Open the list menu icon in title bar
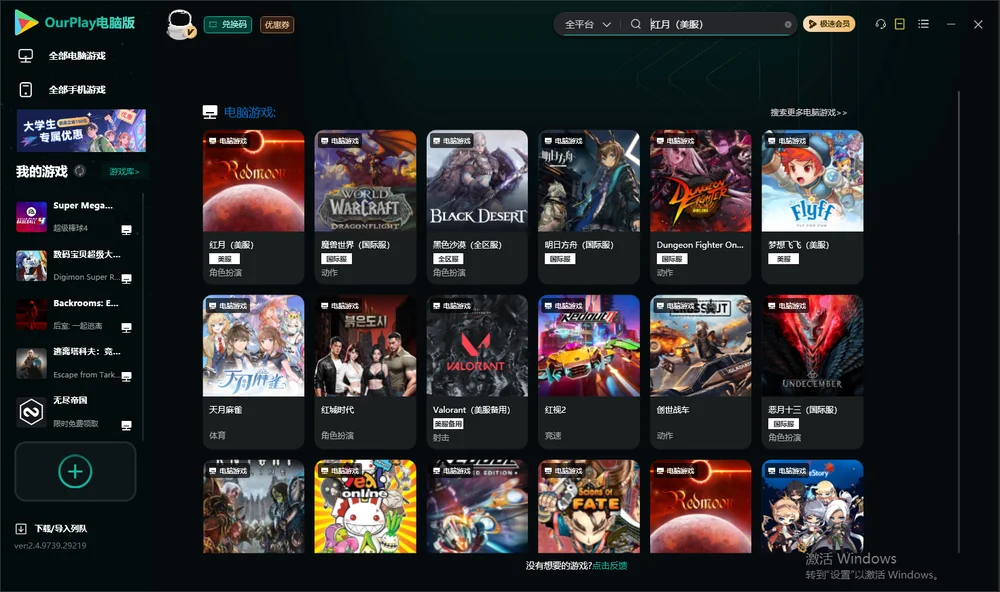 [923, 24]
